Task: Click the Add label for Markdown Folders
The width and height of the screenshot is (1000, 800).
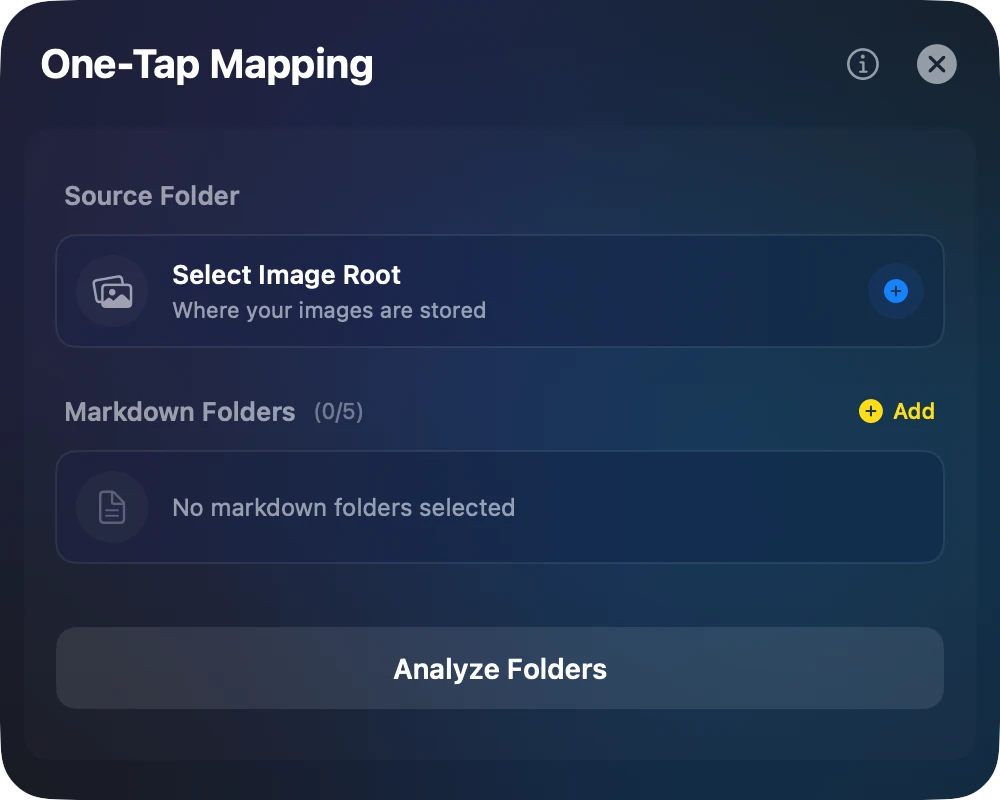Action: (x=913, y=411)
